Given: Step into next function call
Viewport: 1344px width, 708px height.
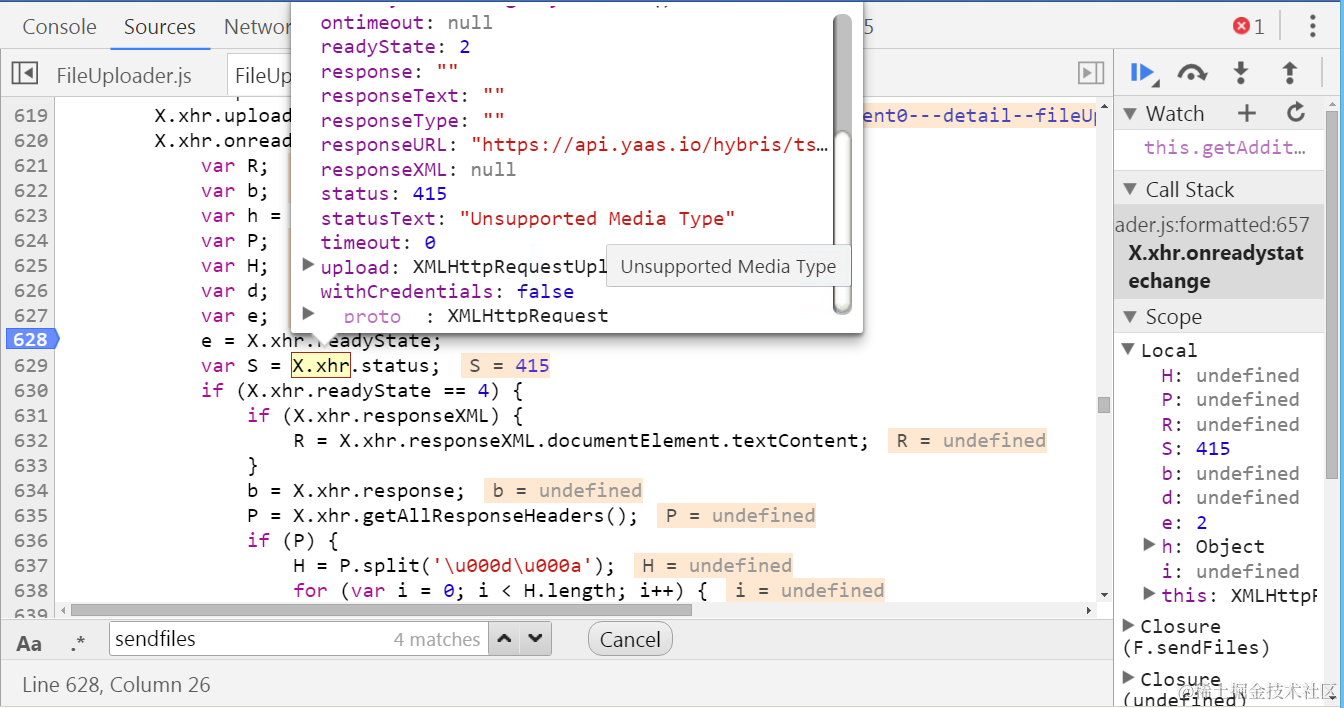Looking at the screenshot, I should (1241, 73).
